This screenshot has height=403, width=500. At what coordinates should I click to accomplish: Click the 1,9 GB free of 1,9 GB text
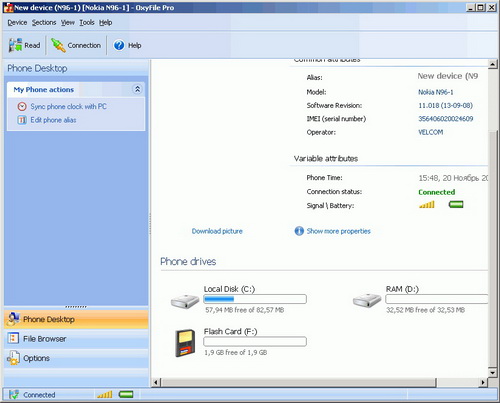236,352
